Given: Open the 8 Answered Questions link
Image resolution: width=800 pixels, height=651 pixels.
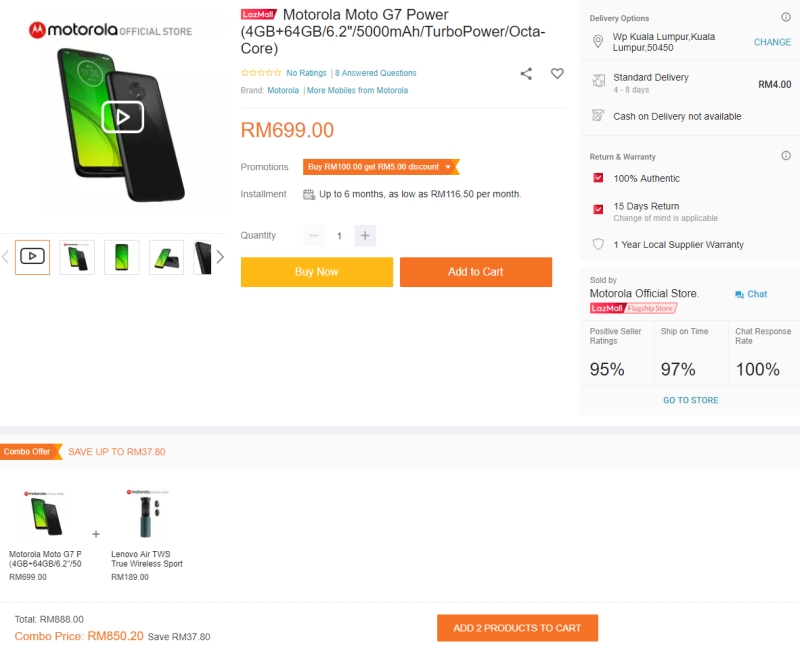Looking at the screenshot, I should point(376,73).
